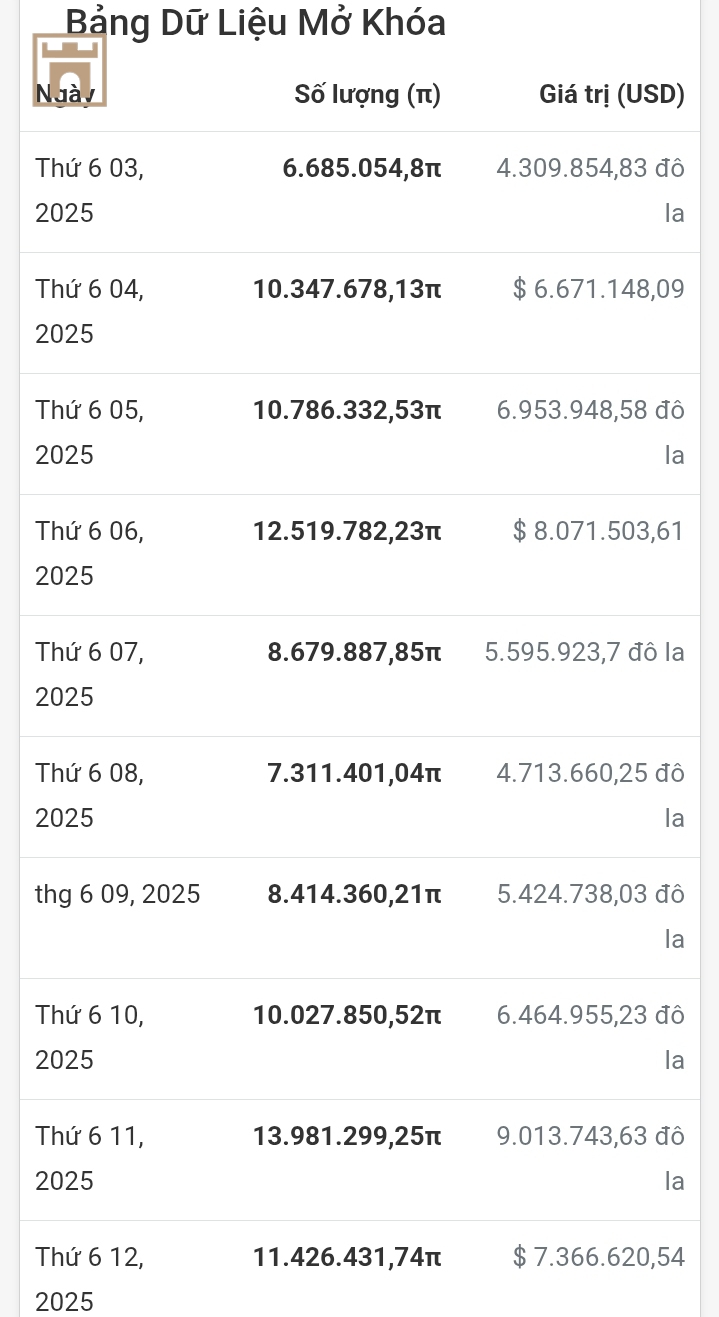This screenshot has width=719, height=1317.
Task: Tap the castle gate logo icon
Action: point(70,70)
